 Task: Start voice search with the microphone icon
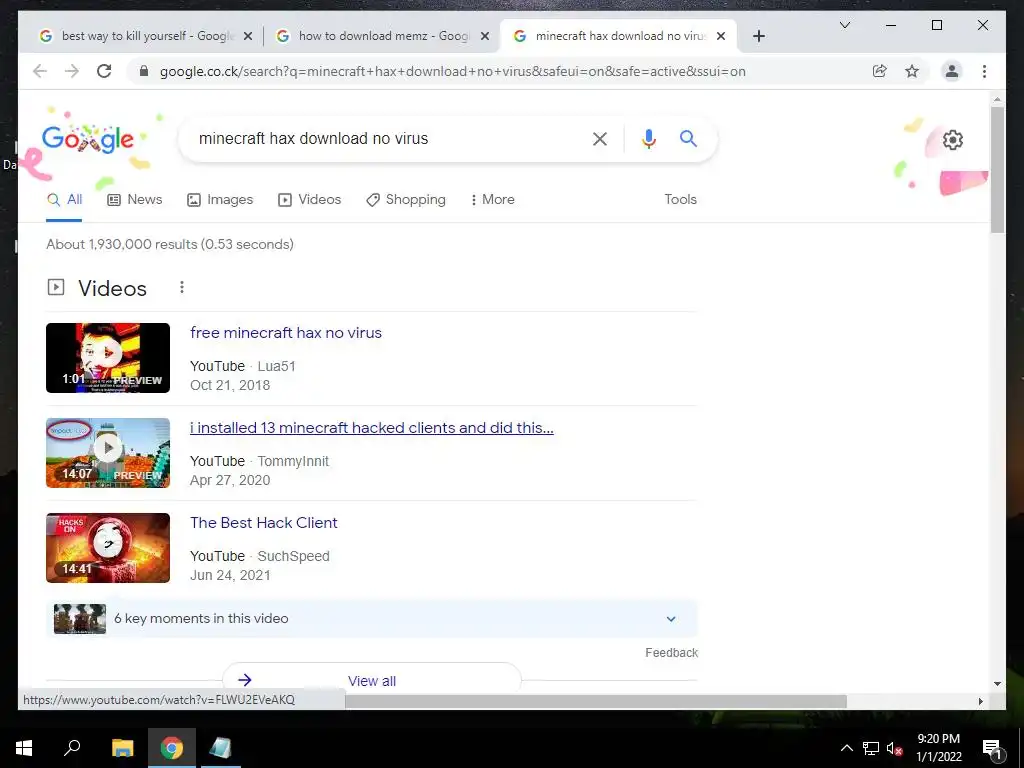coord(648,138)
